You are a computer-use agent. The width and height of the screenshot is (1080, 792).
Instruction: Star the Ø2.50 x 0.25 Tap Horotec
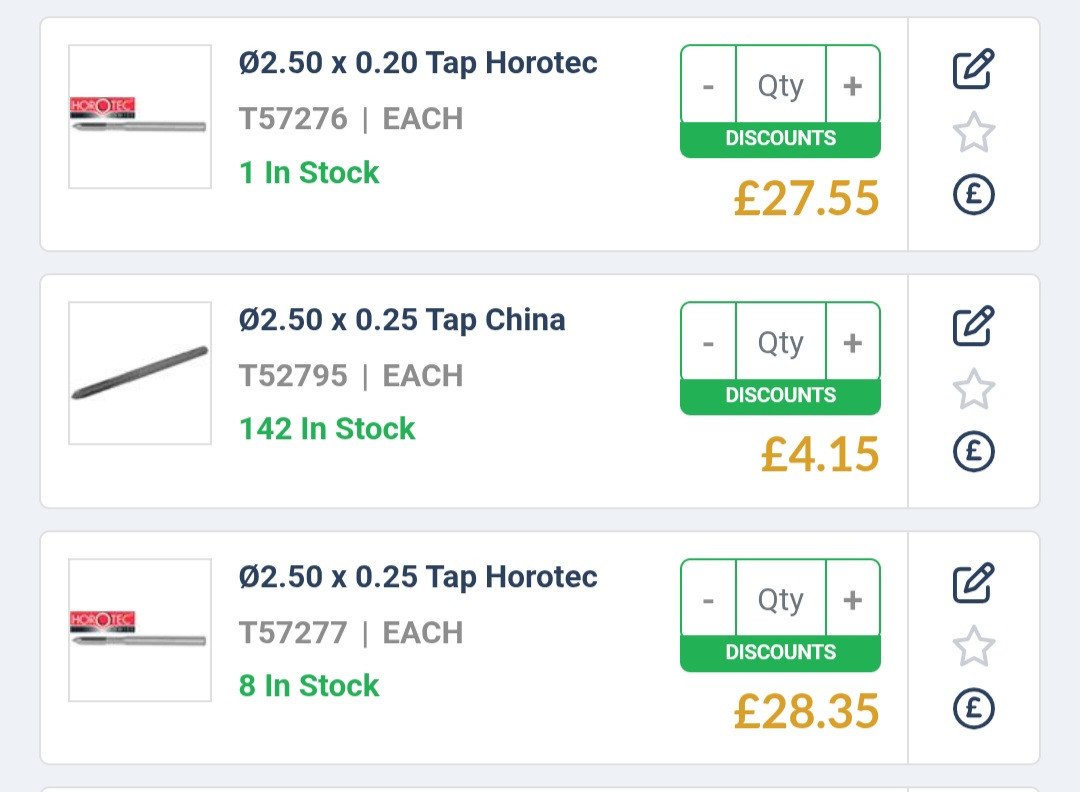point(974,645)
